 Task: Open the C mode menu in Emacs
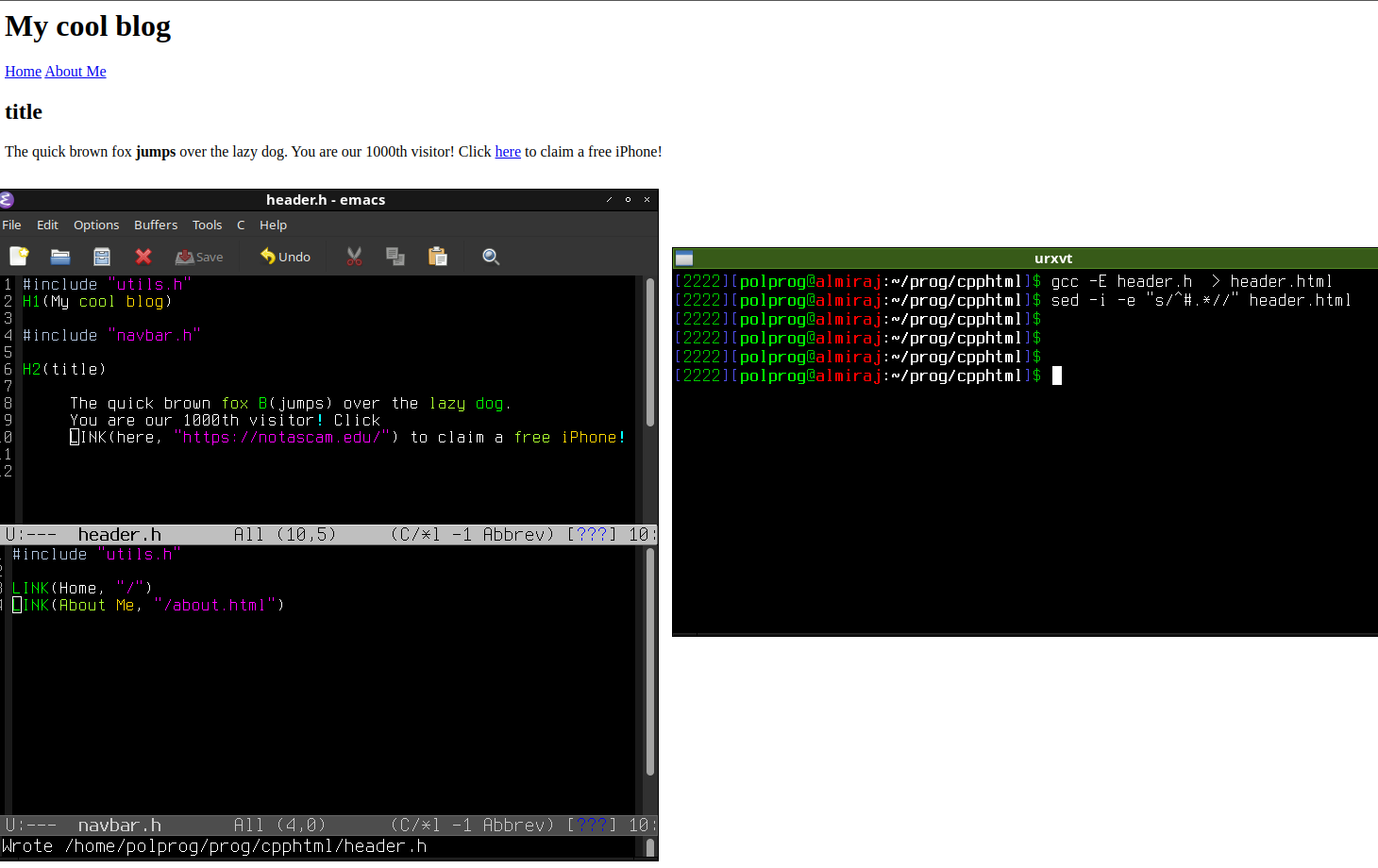(x=241, y=225)
